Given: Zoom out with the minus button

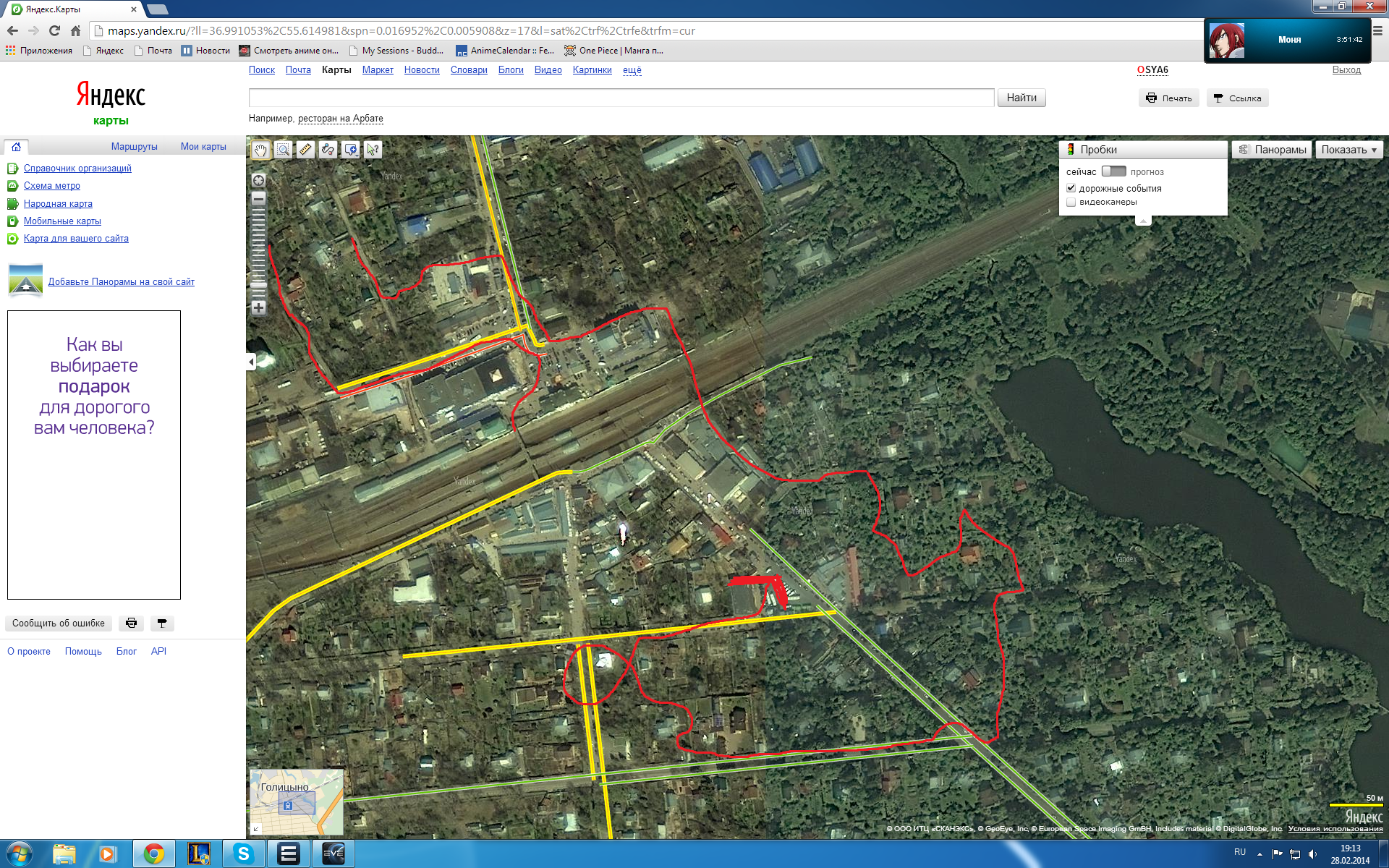Looking at the screenshot, I should [x=258, y=198].
